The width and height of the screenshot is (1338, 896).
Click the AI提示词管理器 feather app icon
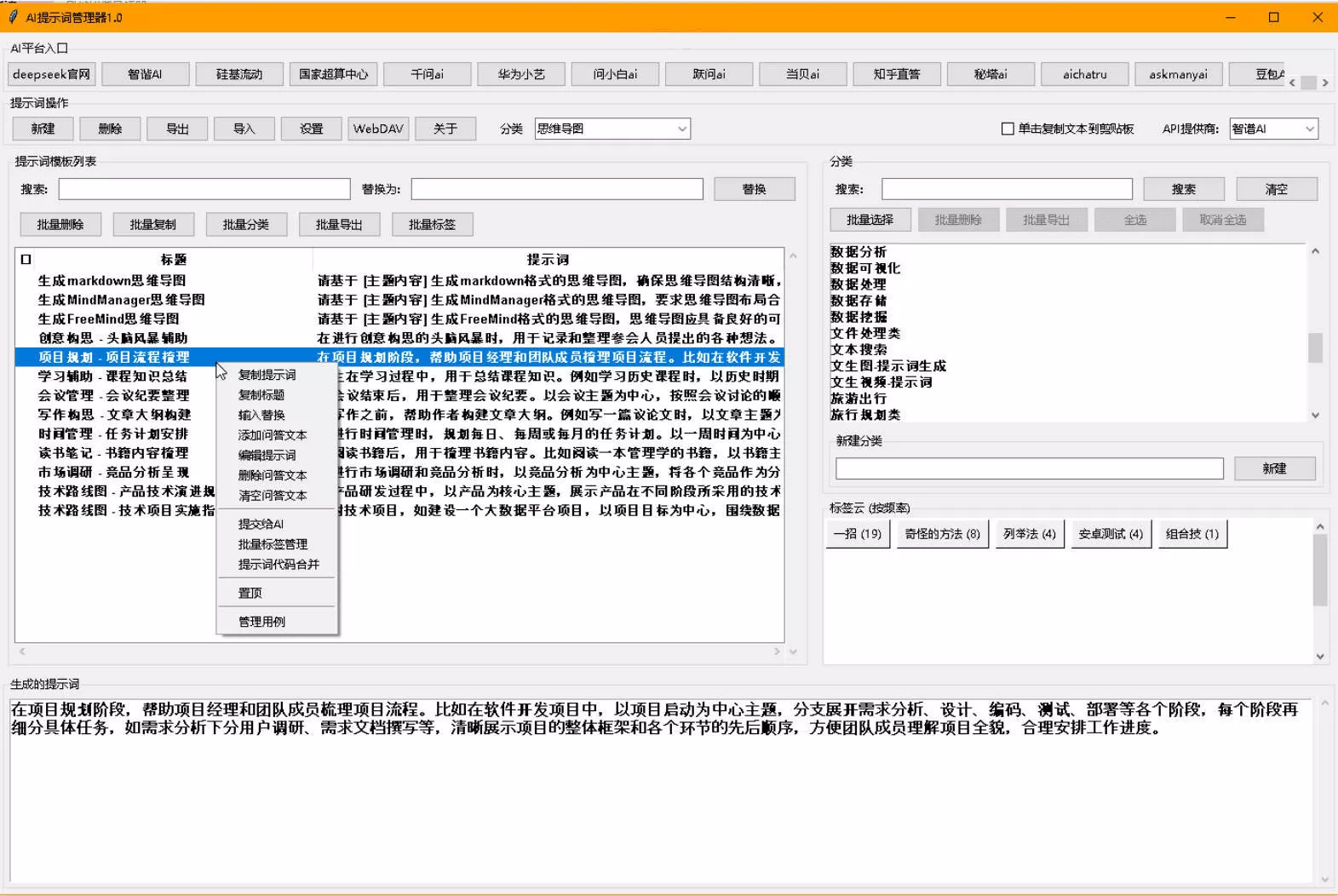[13, 17]
